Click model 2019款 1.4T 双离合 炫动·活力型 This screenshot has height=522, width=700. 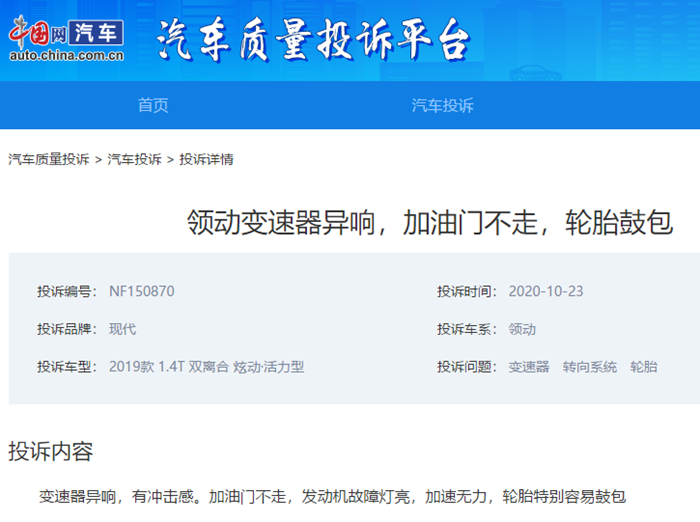coord(207,367)
